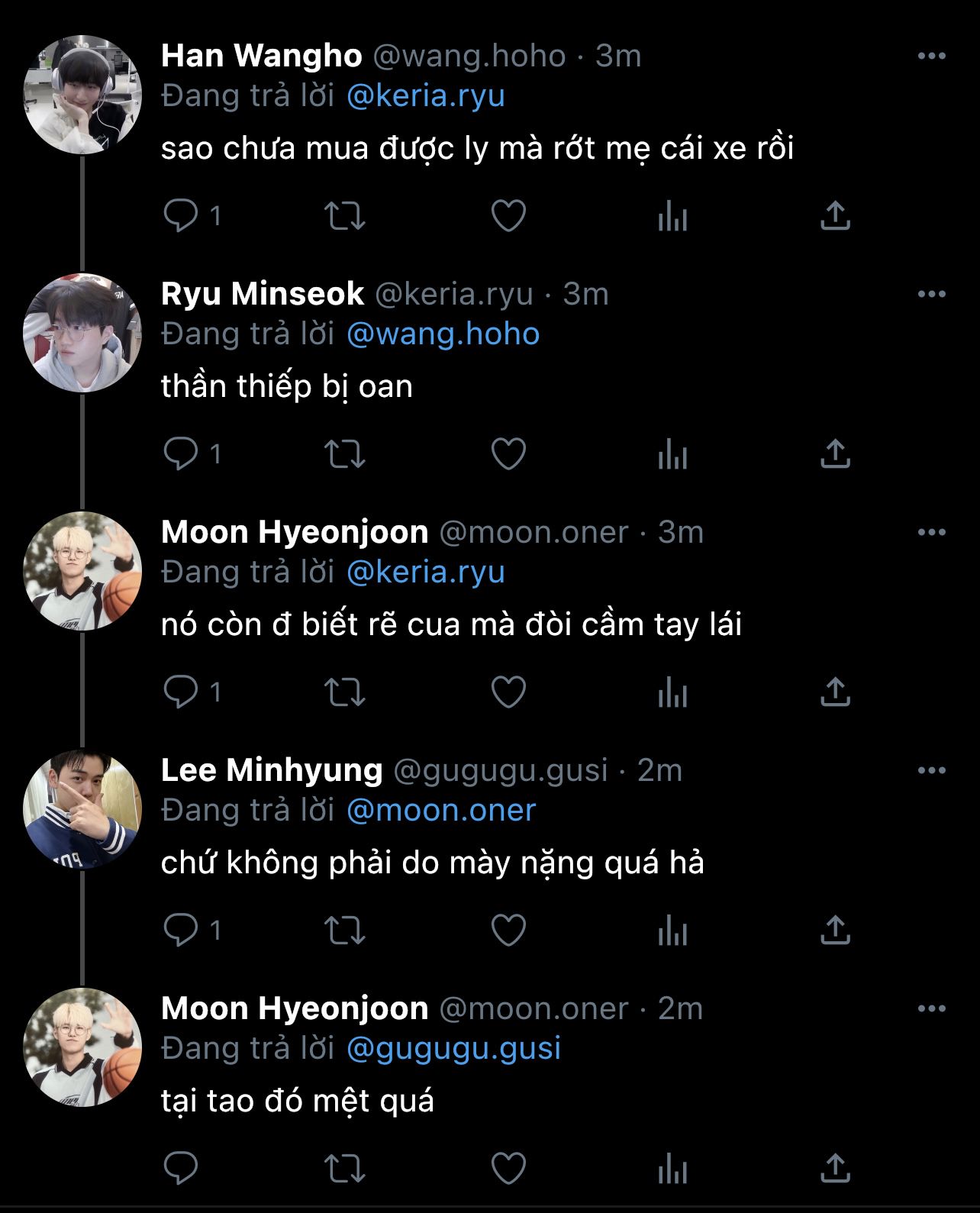This screenshot has height=1213, width=980.
Task: Retweet Lee Minhyung's reply
Action: tap(345, 931)
